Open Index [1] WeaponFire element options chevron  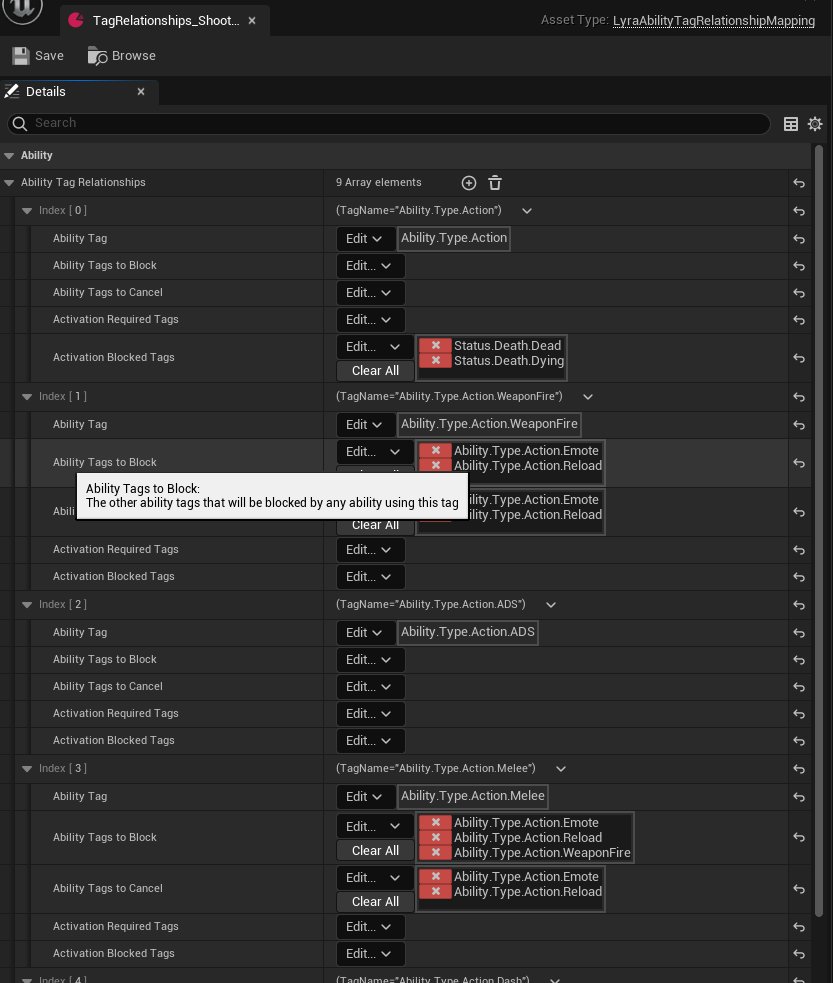[x=588, y=397]
